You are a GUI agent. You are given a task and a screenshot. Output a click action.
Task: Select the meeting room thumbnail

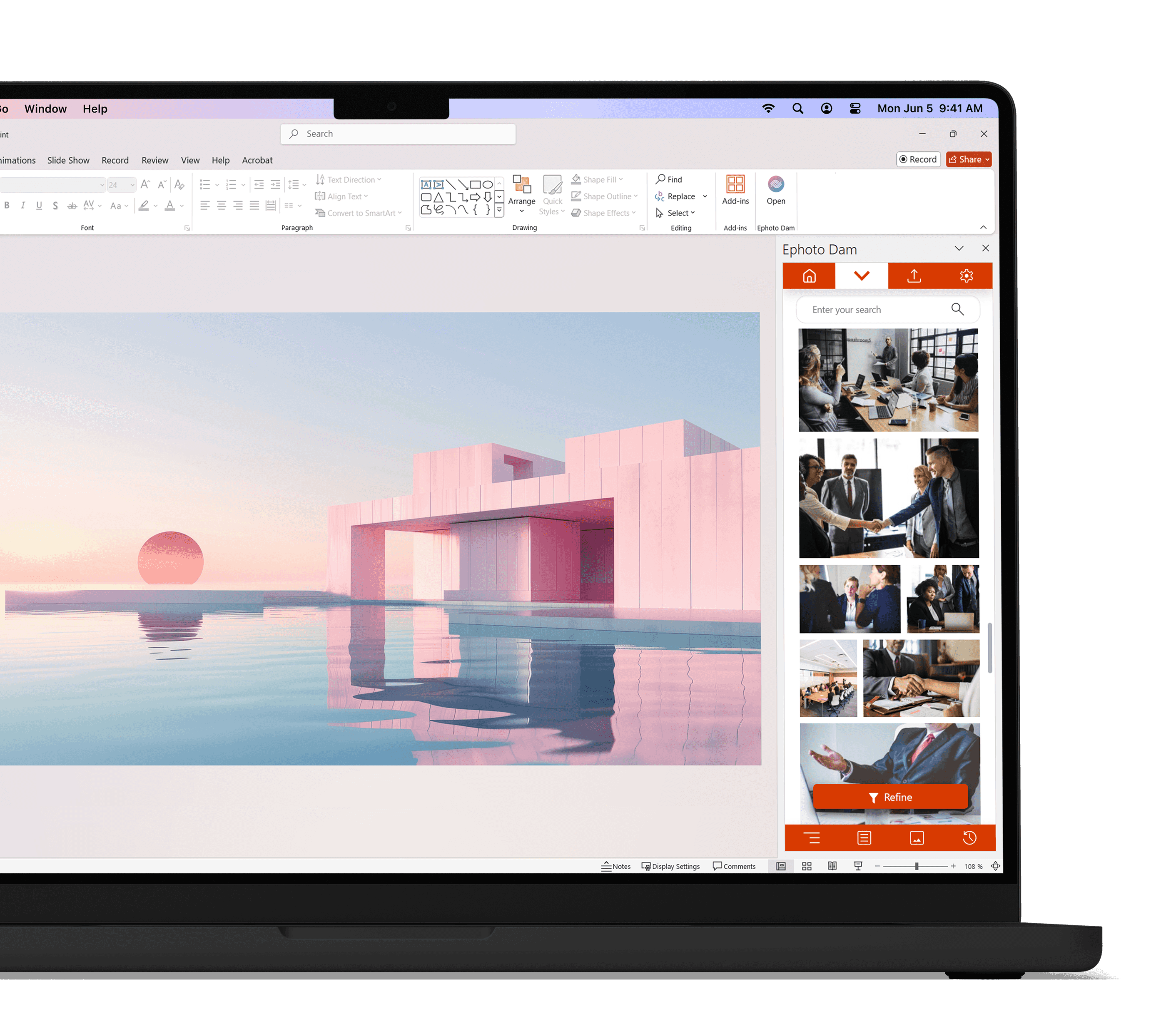(x=888, y=380)
